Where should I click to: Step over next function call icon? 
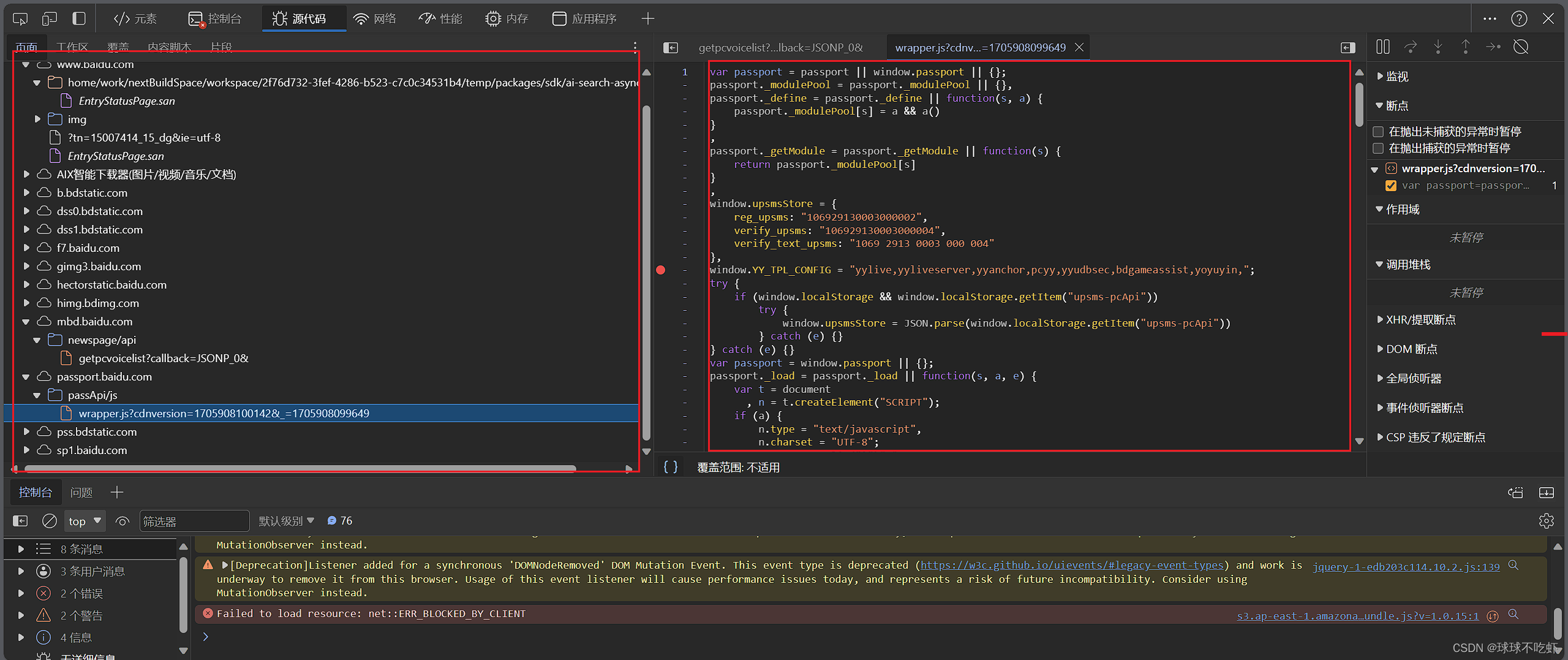[1411, 47]
